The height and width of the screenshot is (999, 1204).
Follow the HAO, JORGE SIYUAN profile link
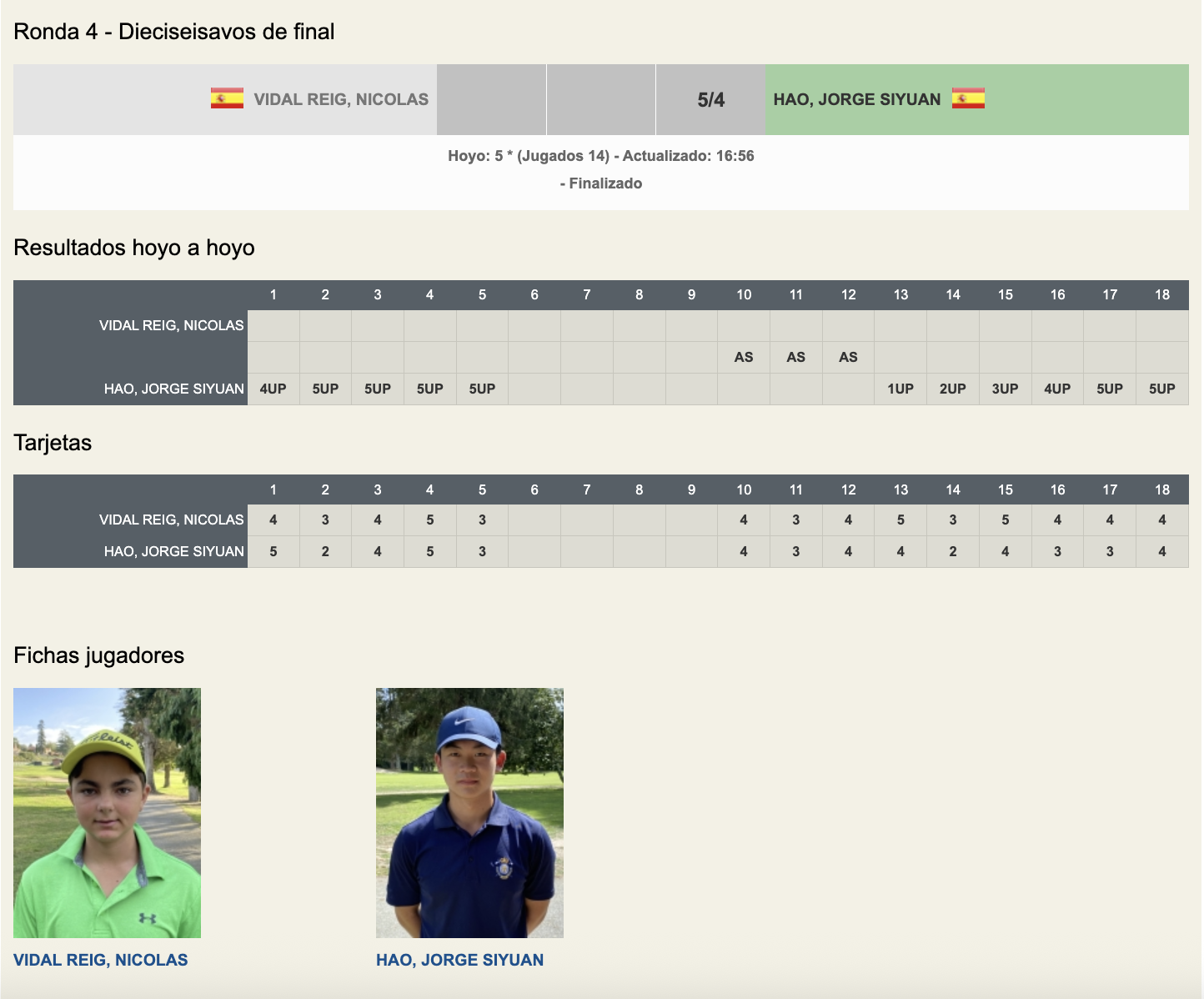(x=459, y=960)
